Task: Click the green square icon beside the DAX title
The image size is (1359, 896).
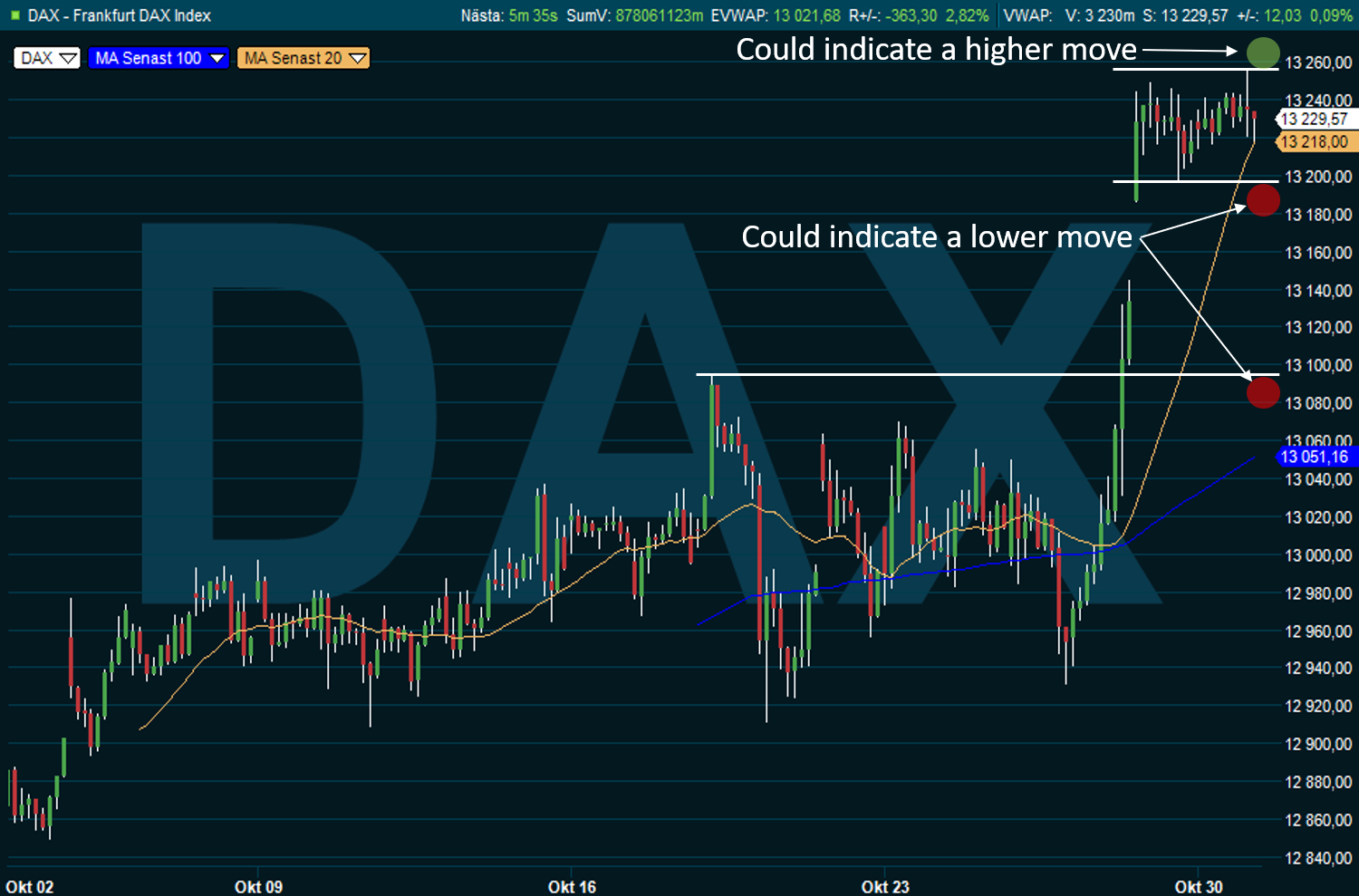Action: (x=14, y=15)
